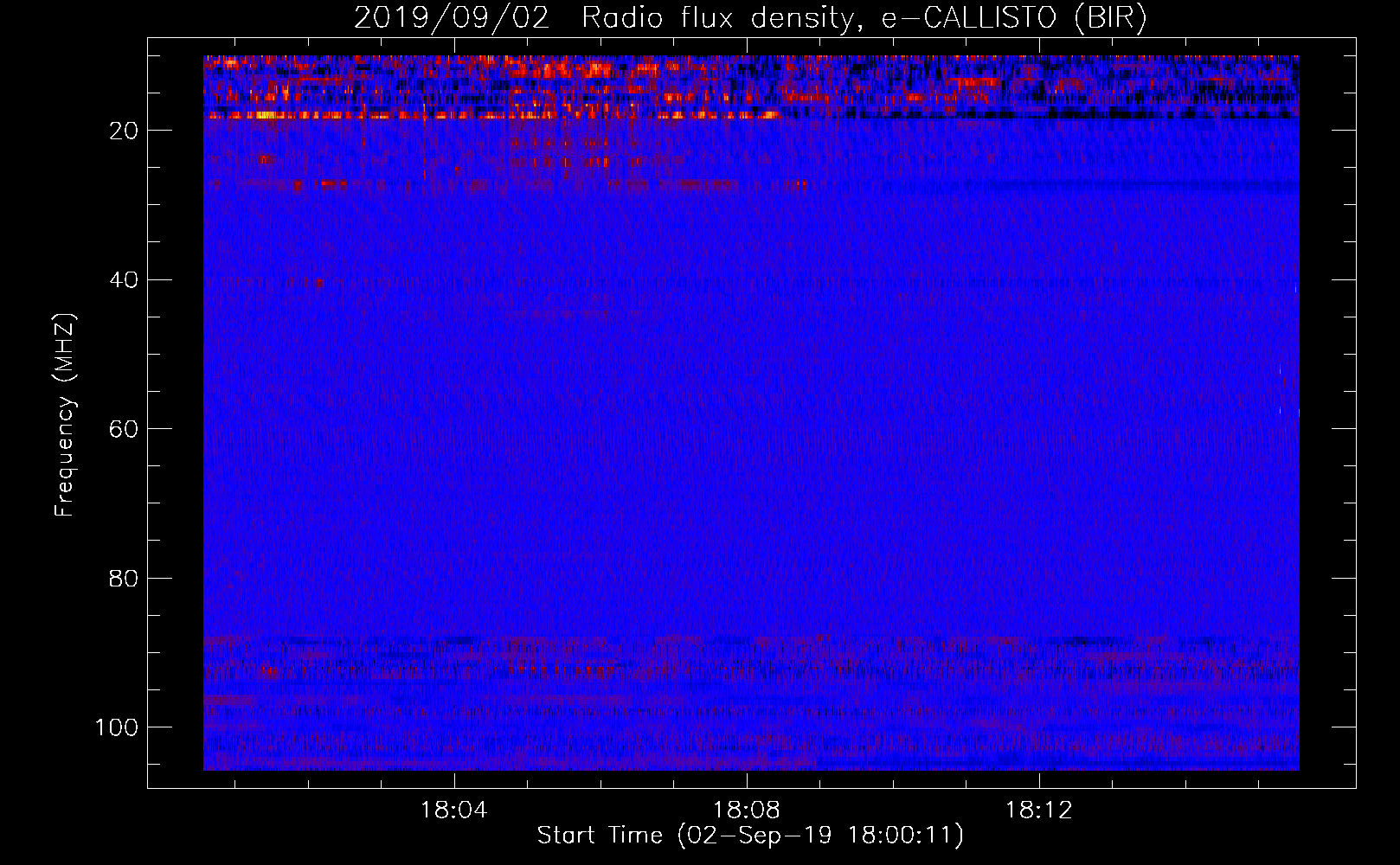Click the 'Start Time (02-Sep-19 18:00:11)' x-axis label
This screenshot has width=1400, height=865.
tap(750, 836)
